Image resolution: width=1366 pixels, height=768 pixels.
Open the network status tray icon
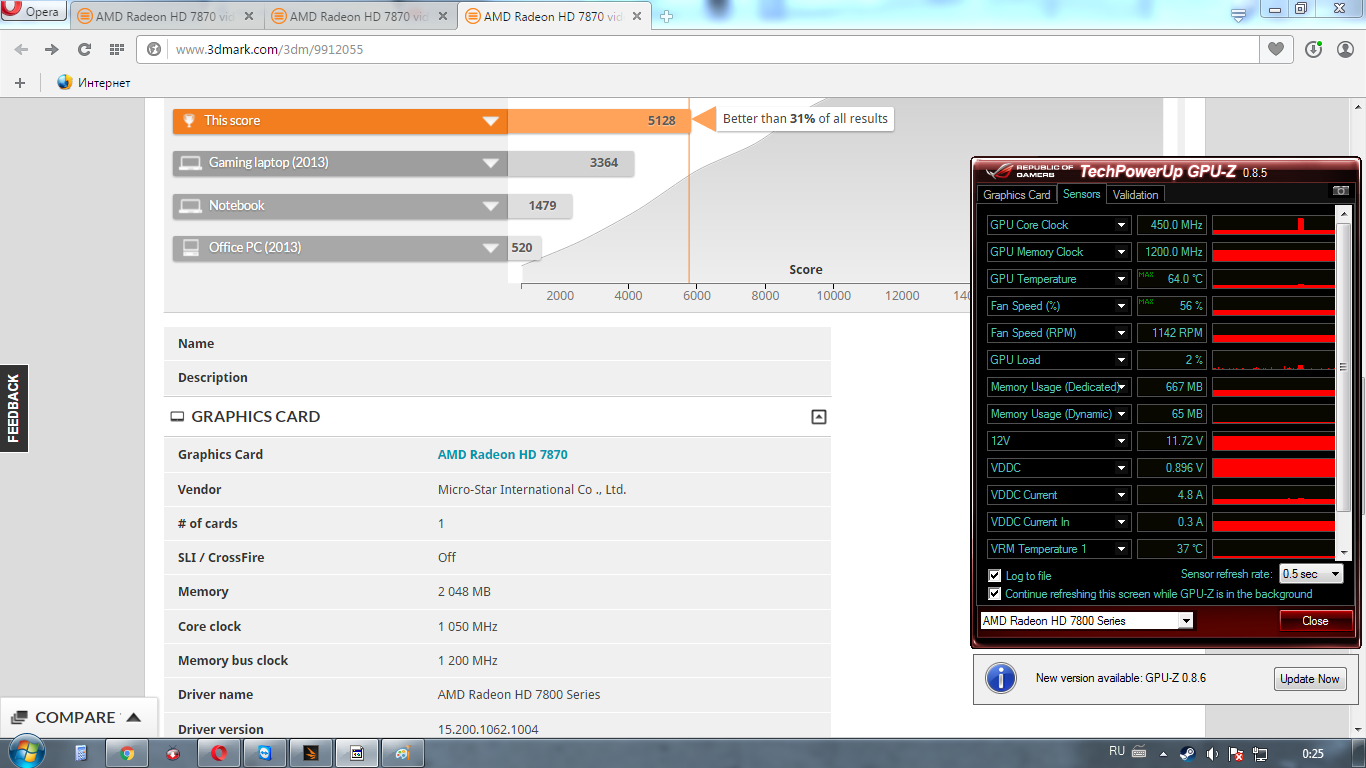click(x=1260, y=753)
